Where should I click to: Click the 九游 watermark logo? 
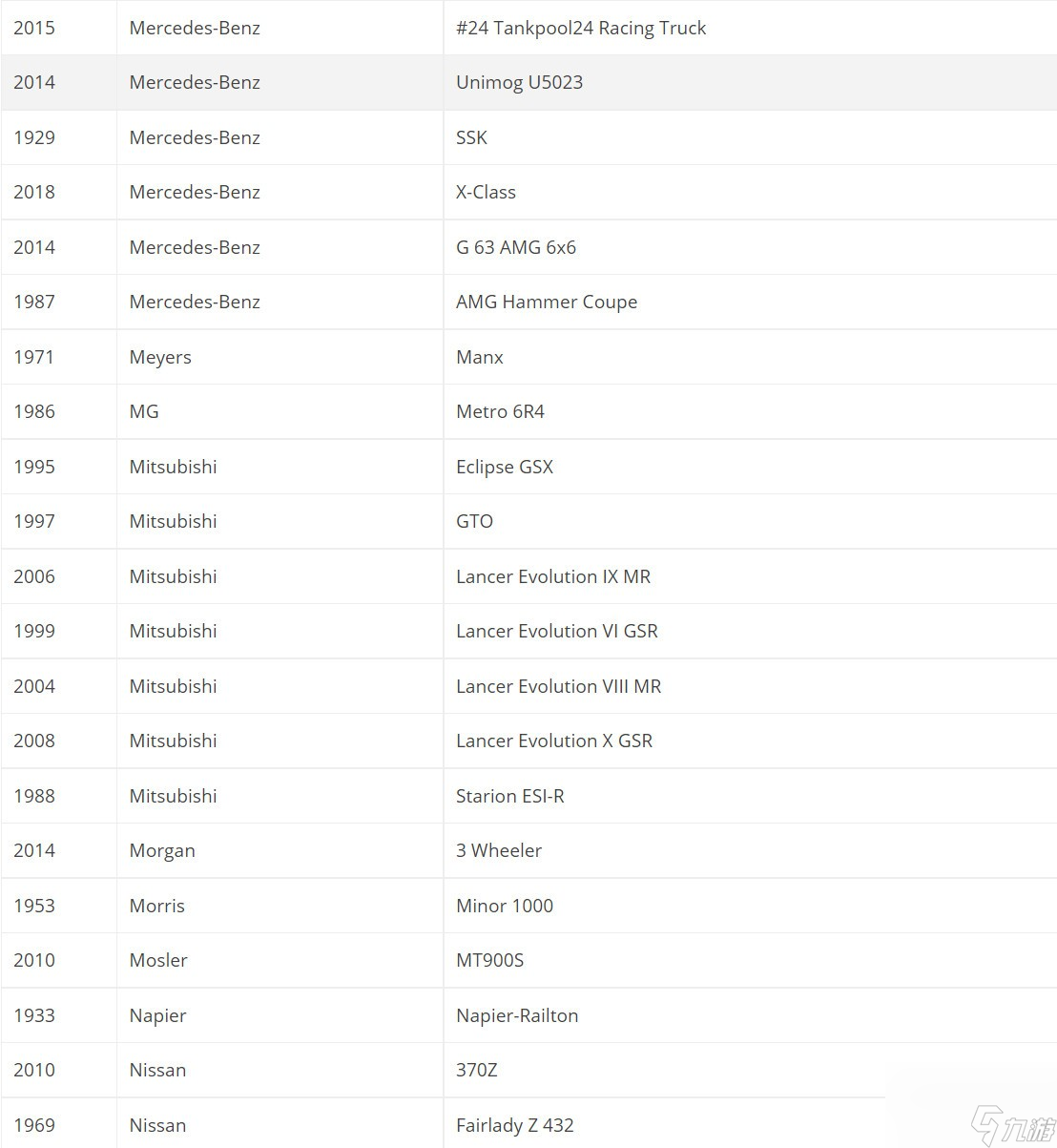[1013, 1127]
